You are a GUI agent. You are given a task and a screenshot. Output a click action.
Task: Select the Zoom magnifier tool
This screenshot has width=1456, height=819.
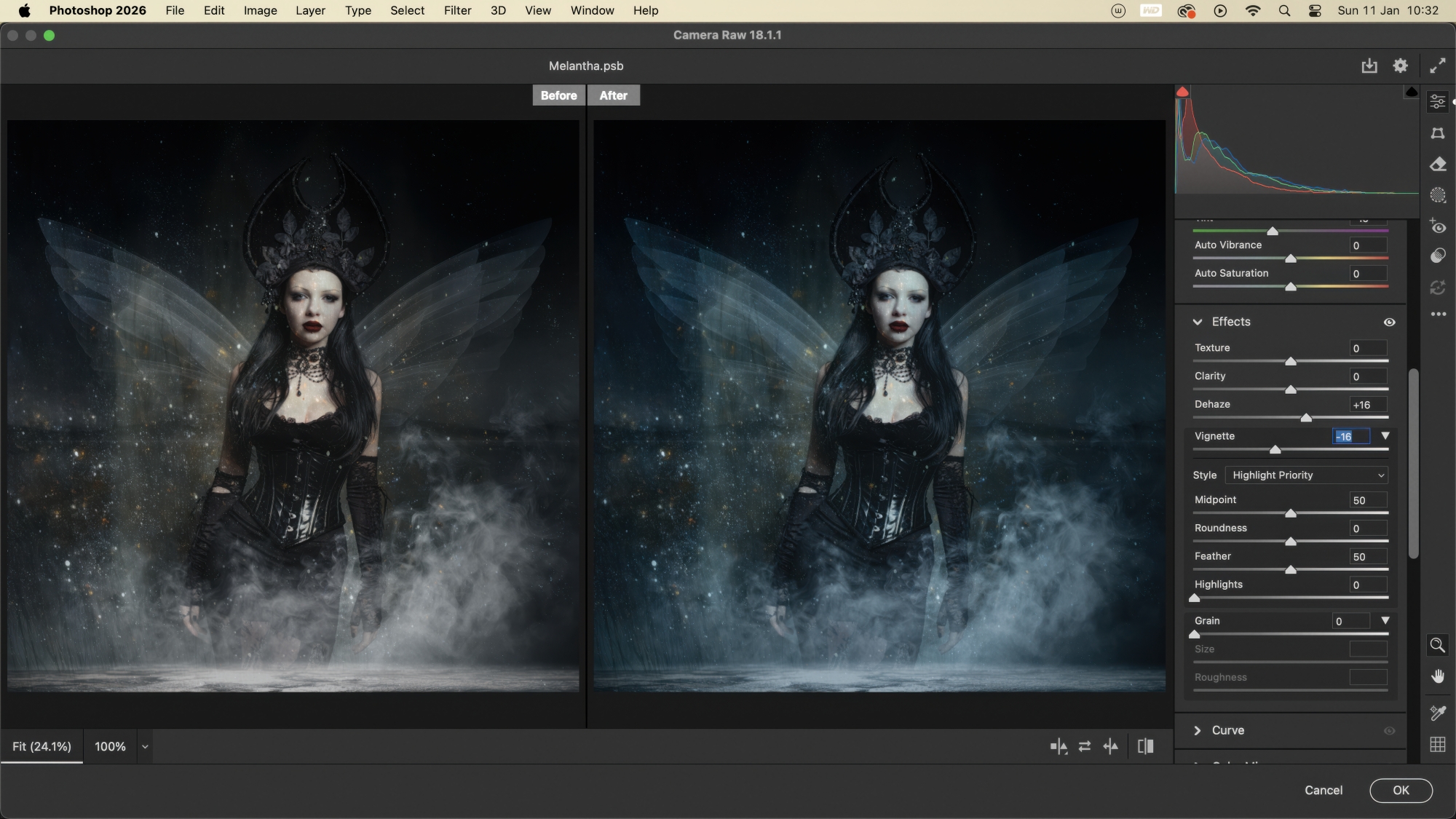point(1437,645)
